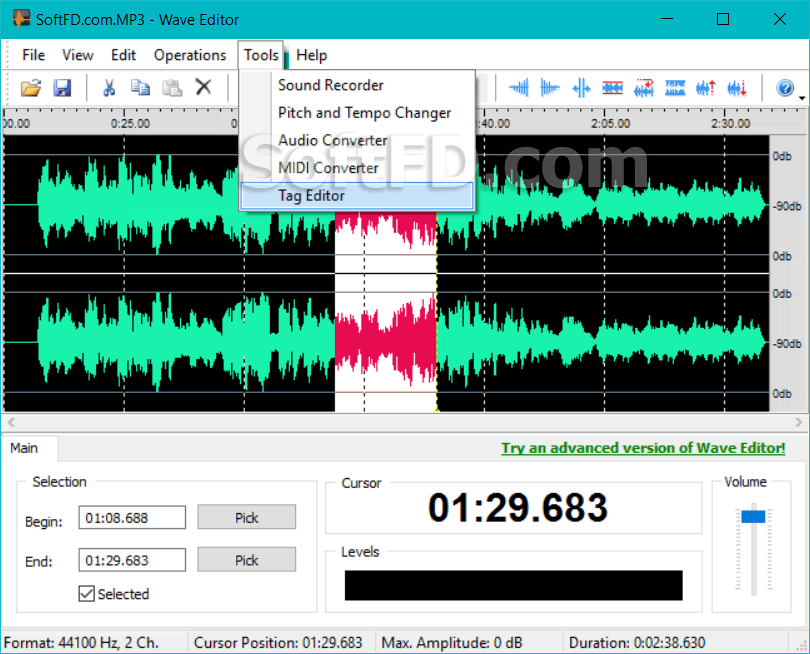Click "Format: 44100 Hz, 2 Ch." in status bar

pyautogui.click(x=81, y=643)
